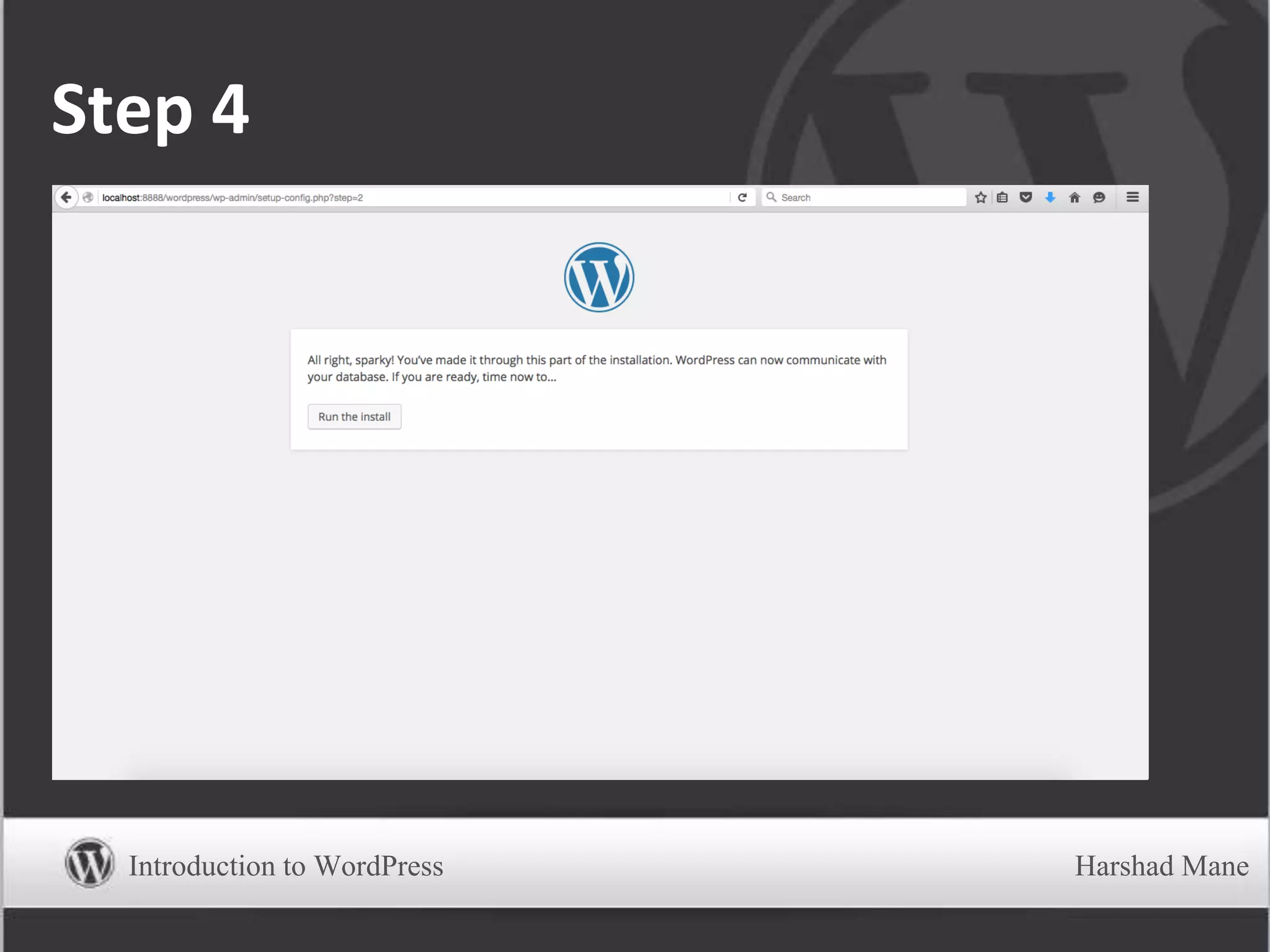Open the hamburger menu icon
Screen dimensions: 1270x952
click(x=1132, y=197)
